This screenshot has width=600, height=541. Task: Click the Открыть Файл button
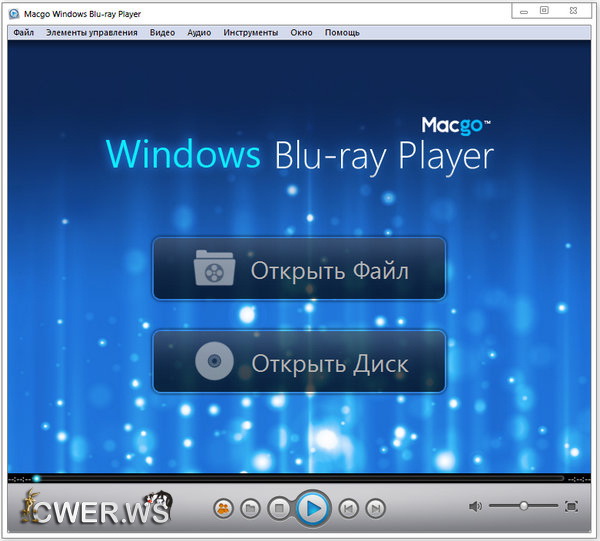[x=299, y=269]
